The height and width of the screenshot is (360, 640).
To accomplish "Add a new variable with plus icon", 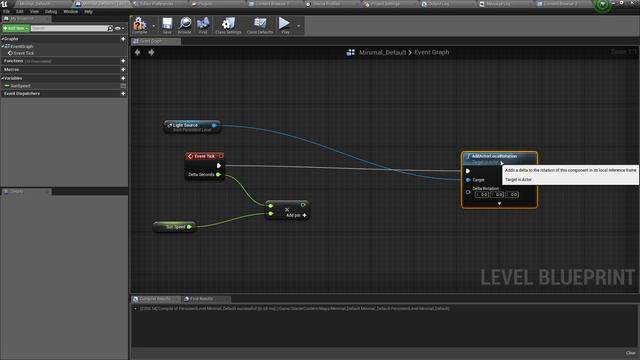I will [123, 78].
